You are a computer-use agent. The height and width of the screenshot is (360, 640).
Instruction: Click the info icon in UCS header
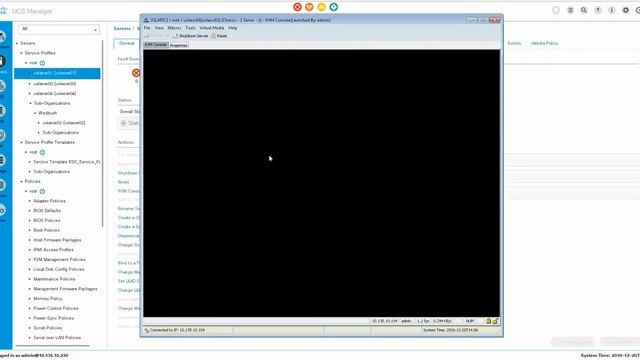(x=611, y=10)
